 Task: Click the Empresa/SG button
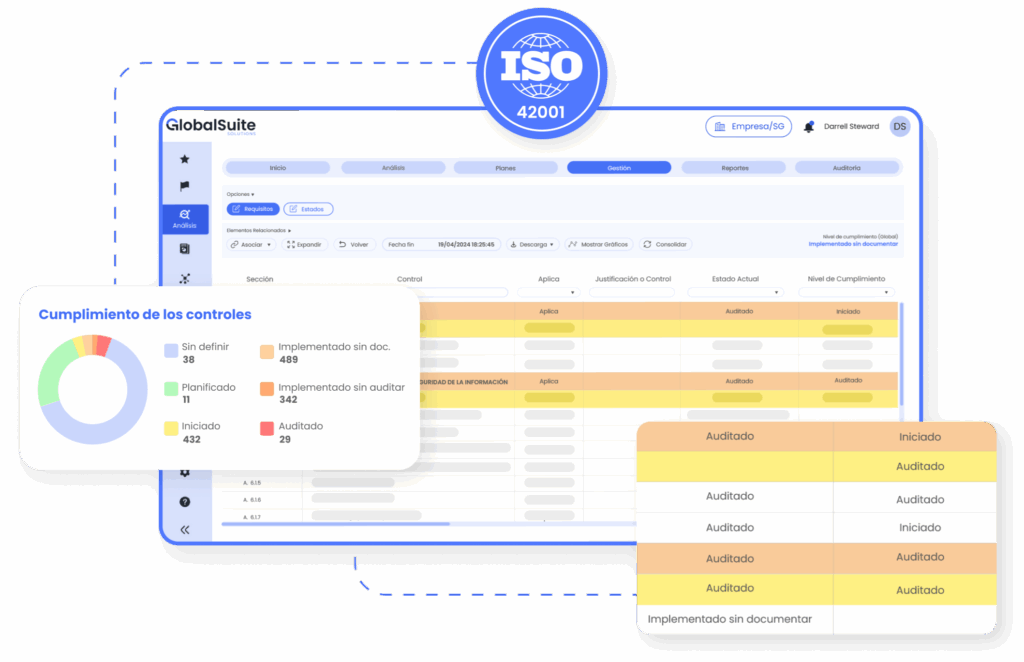tap(748, 126)
